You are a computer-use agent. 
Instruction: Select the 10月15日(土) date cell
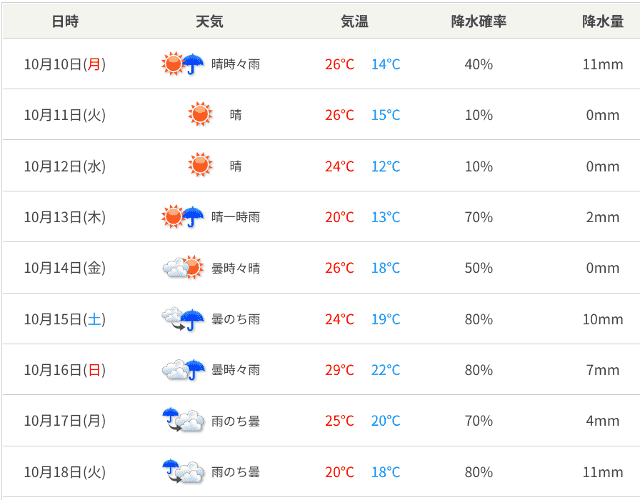[65, 319]
